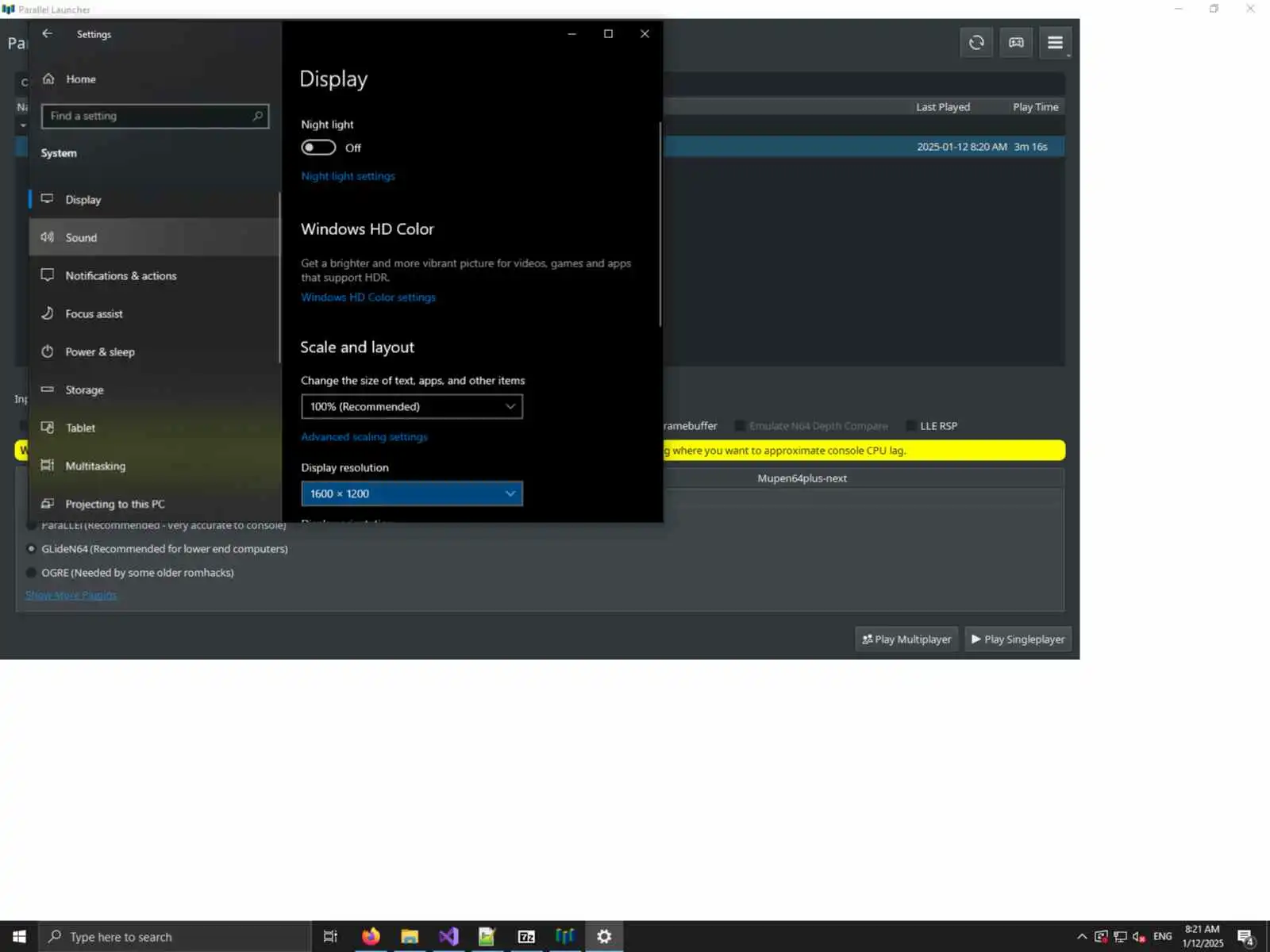Select ParaLLEl graphics plugin radio button
The width and height of the screenshot is (1270, 952).
point(31,525)
